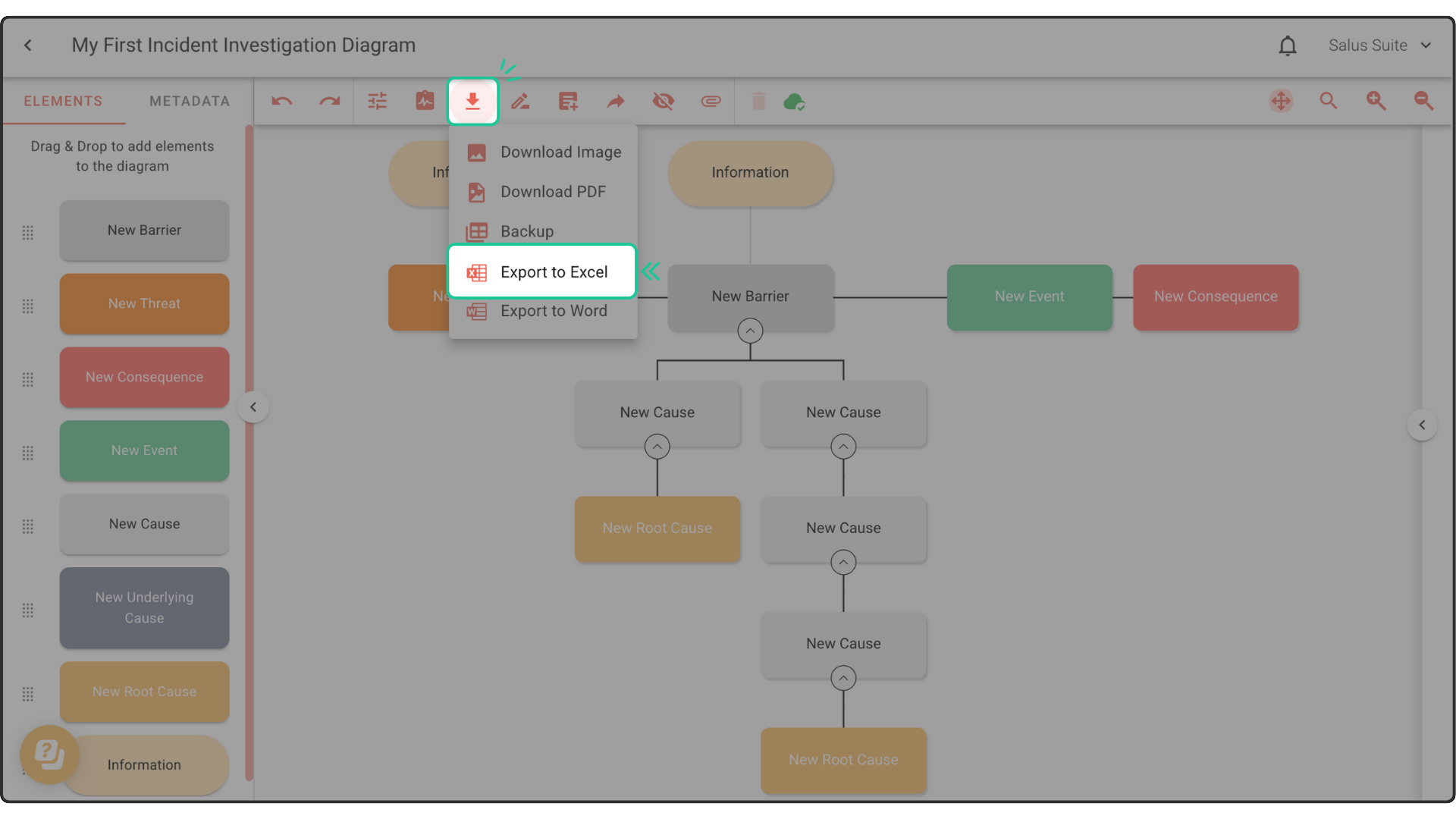Toggle the pan move tool

[x=1281, y=101]
